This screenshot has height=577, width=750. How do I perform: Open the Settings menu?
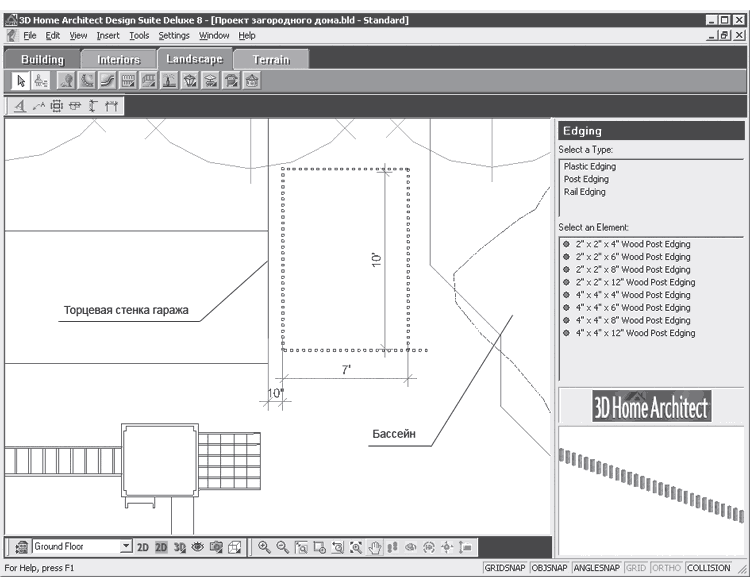point(174,35)
